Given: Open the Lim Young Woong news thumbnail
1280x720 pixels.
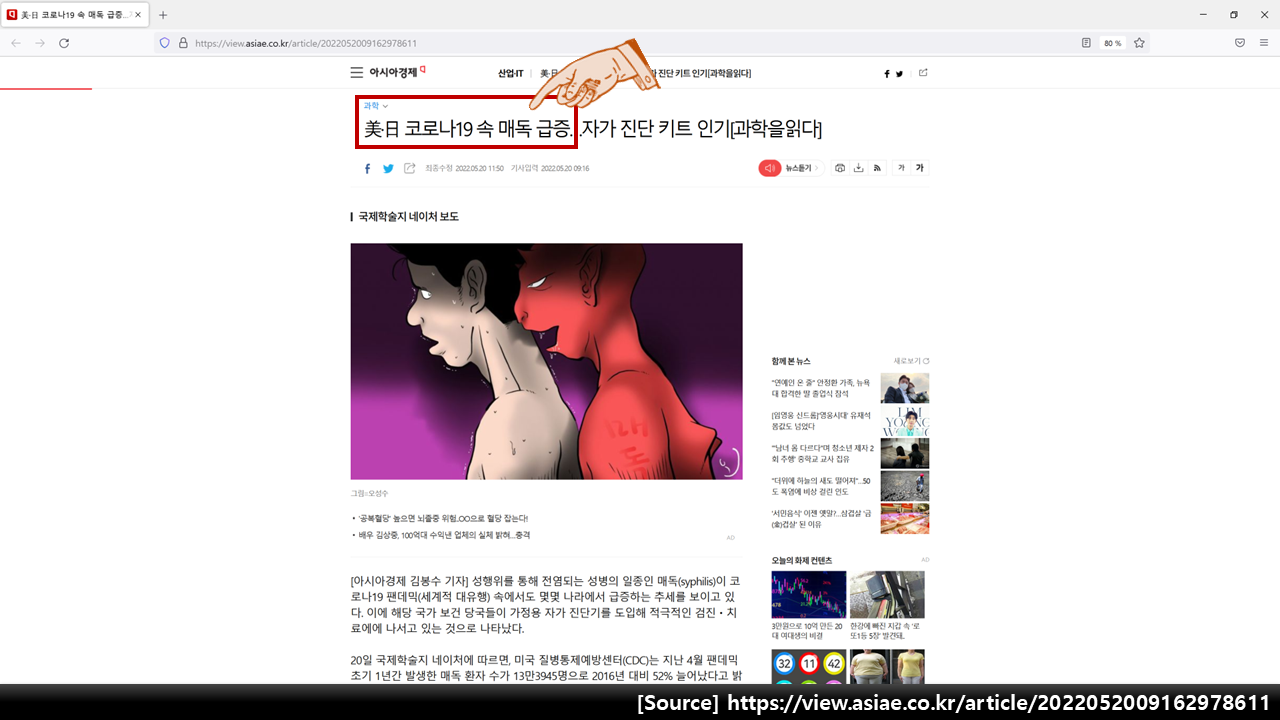Looking at the screenshot, I should (905, 421).
